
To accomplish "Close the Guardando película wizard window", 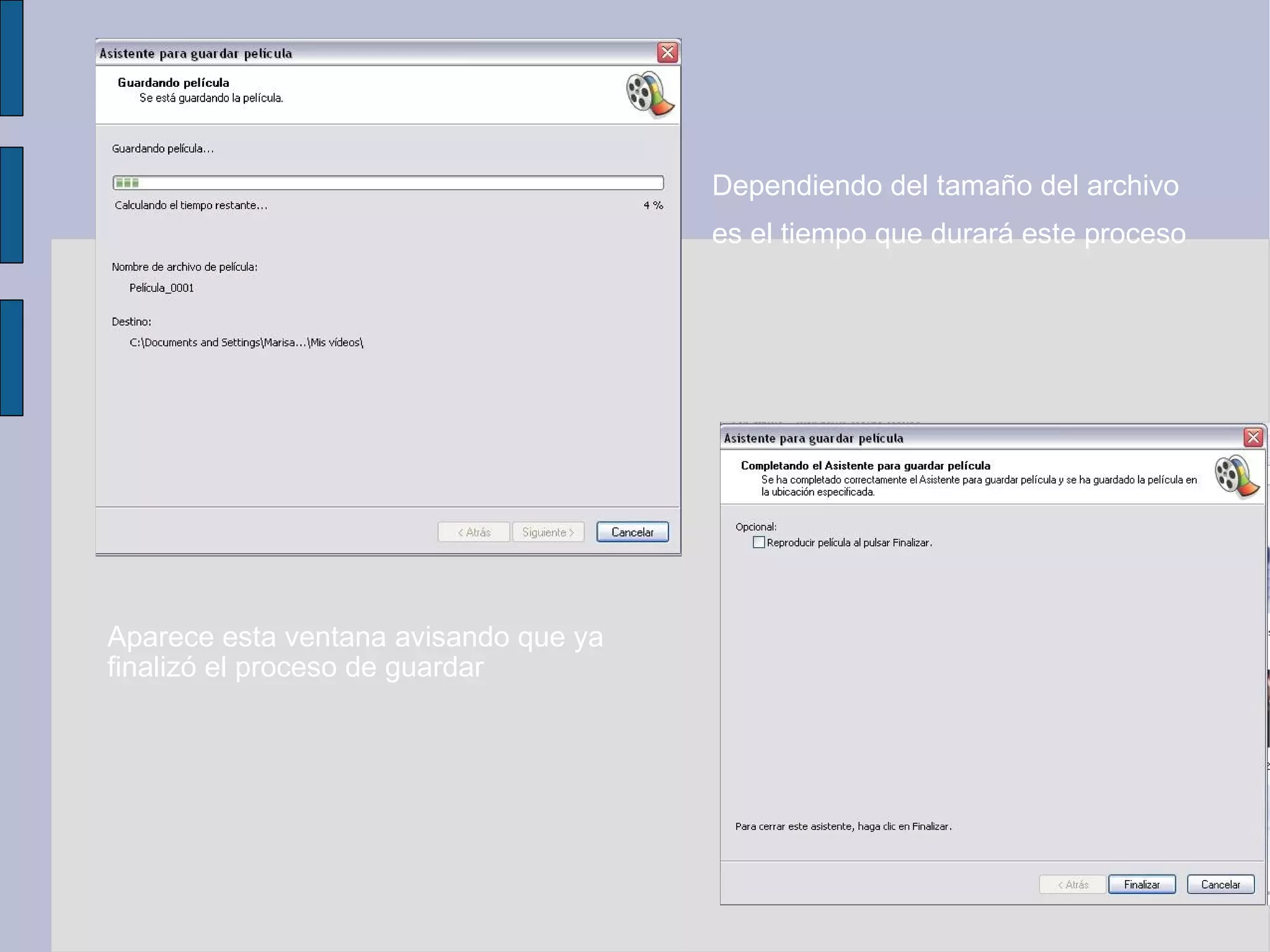I will [667, 53].
